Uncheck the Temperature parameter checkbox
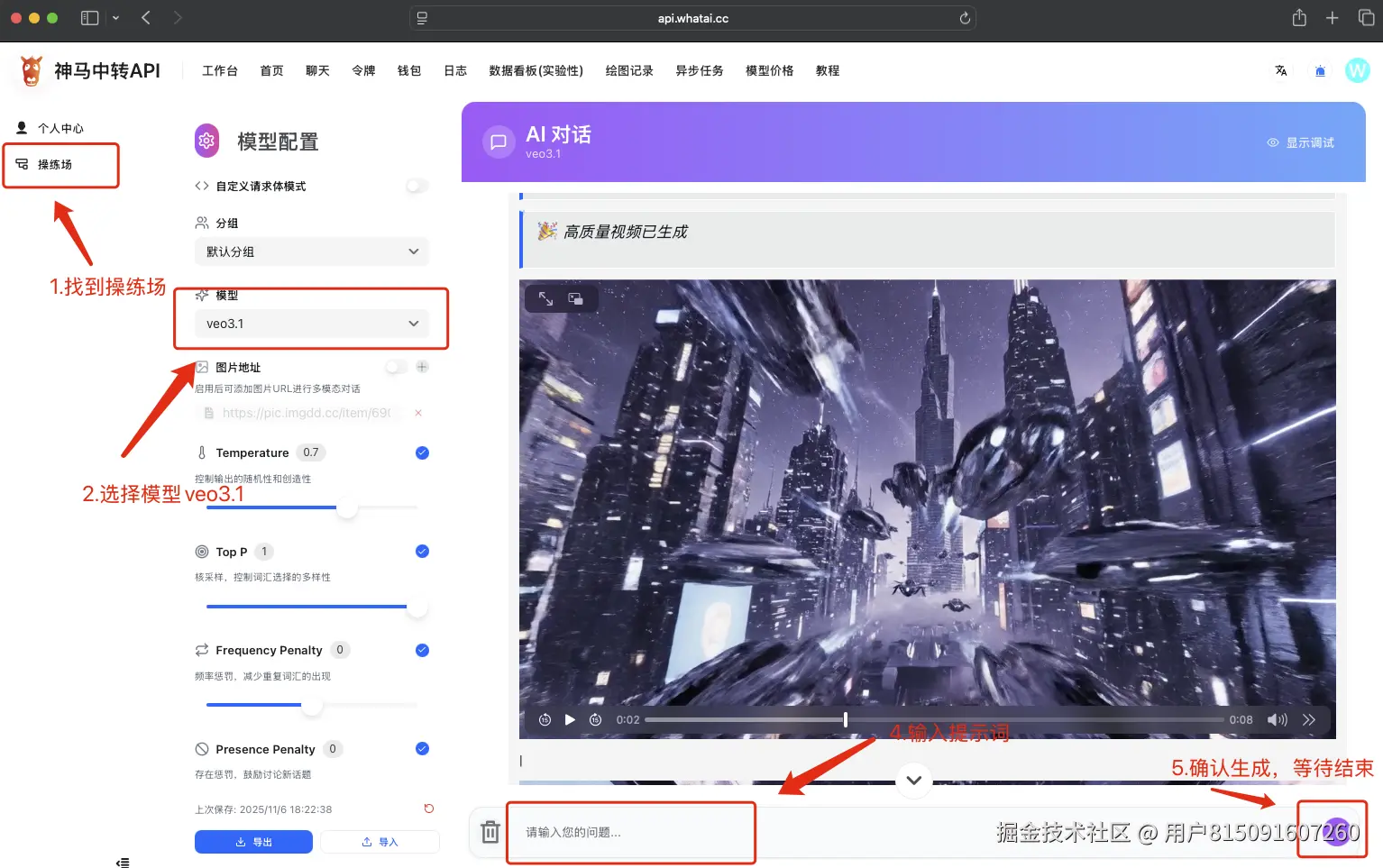 [x=421, y=452]
